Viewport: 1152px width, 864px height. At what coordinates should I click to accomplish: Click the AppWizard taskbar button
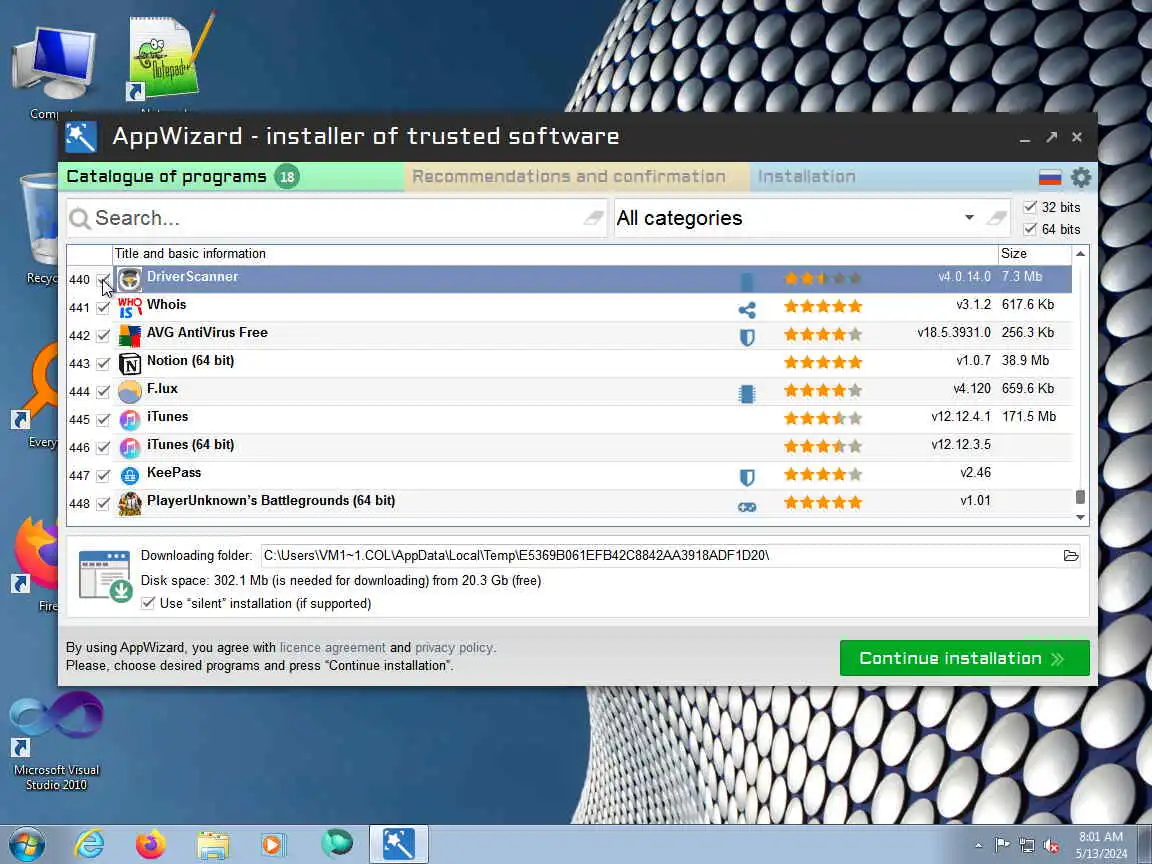pyautogui.click(x=398, y=844)
